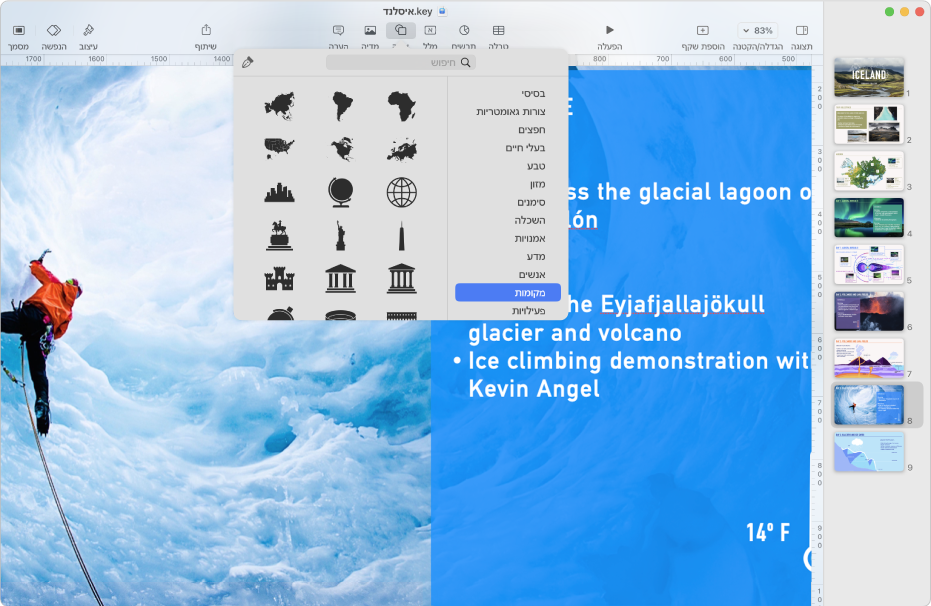Click the "glacier and volcano" text line
This screenshot has width=931, height=606.
pyautogui.click(x=574, y=333)
